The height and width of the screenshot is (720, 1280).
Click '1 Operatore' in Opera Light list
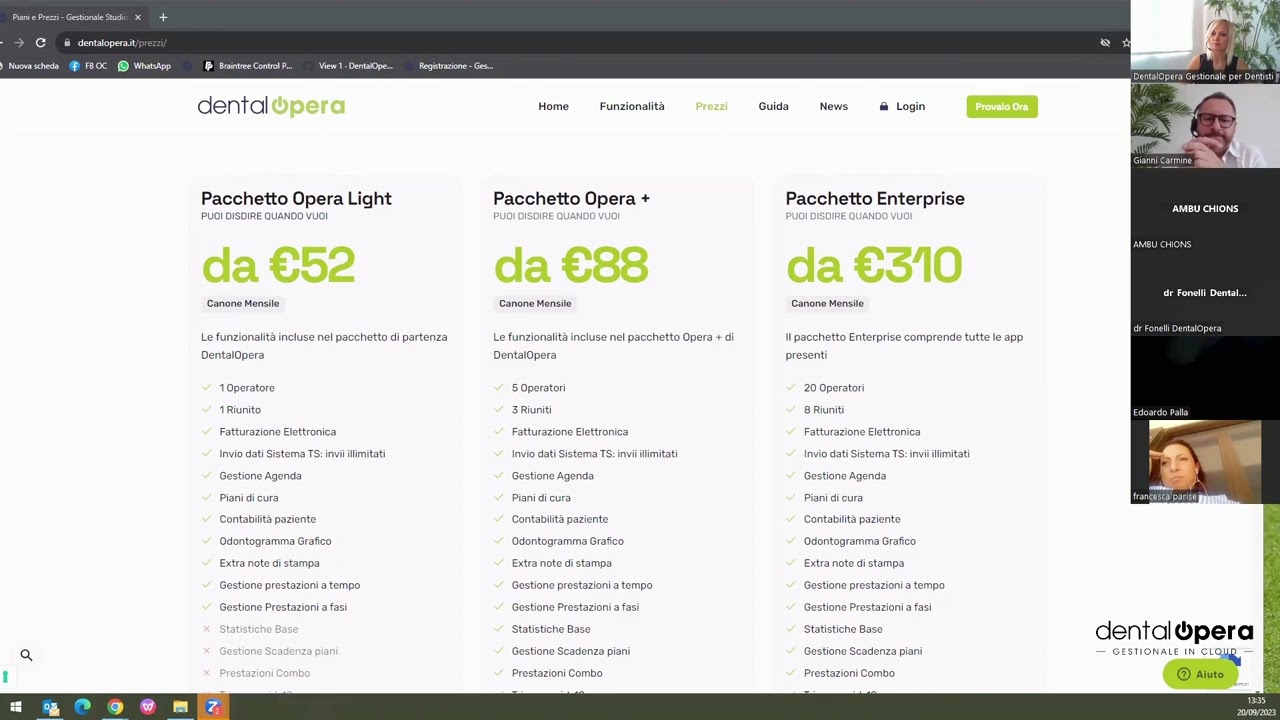coord(247,388)
